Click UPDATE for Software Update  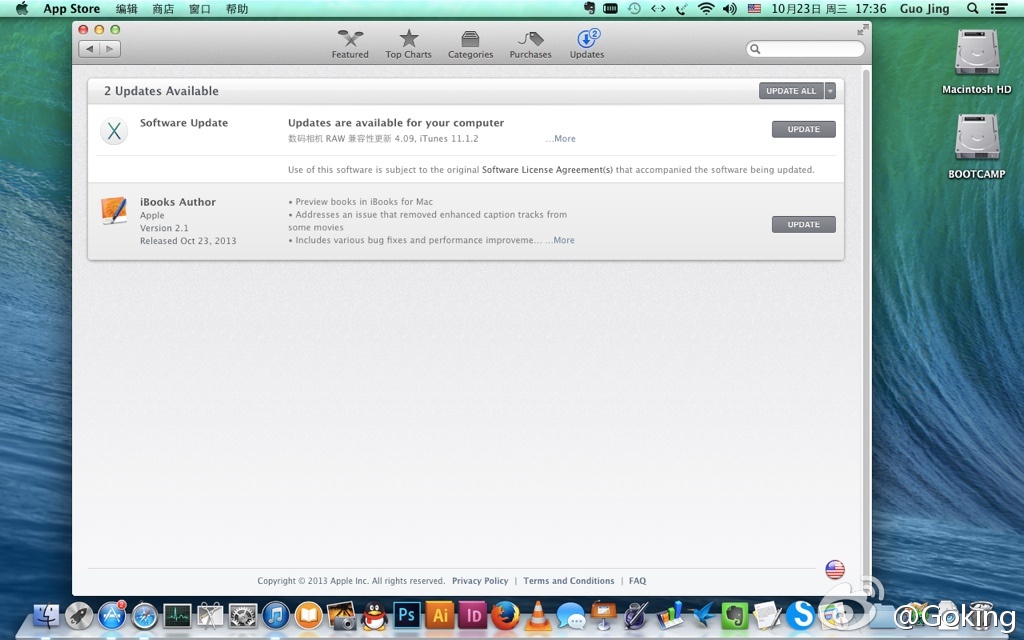click(x=803, y=129)
